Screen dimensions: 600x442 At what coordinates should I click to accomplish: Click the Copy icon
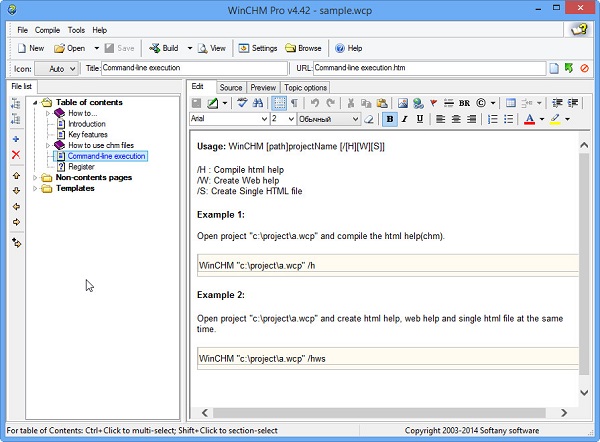[366, 103]
